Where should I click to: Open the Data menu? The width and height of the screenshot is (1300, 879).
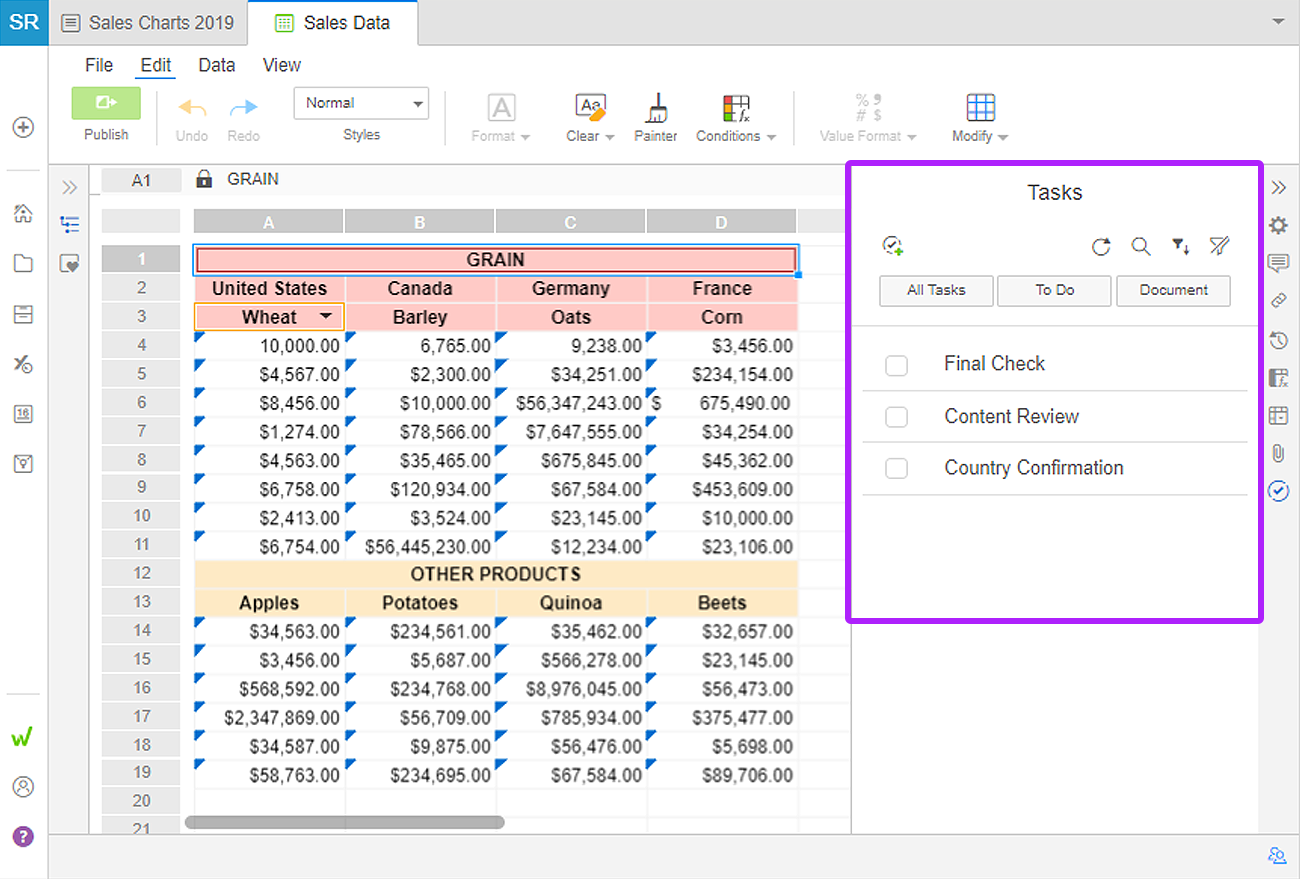217,65
